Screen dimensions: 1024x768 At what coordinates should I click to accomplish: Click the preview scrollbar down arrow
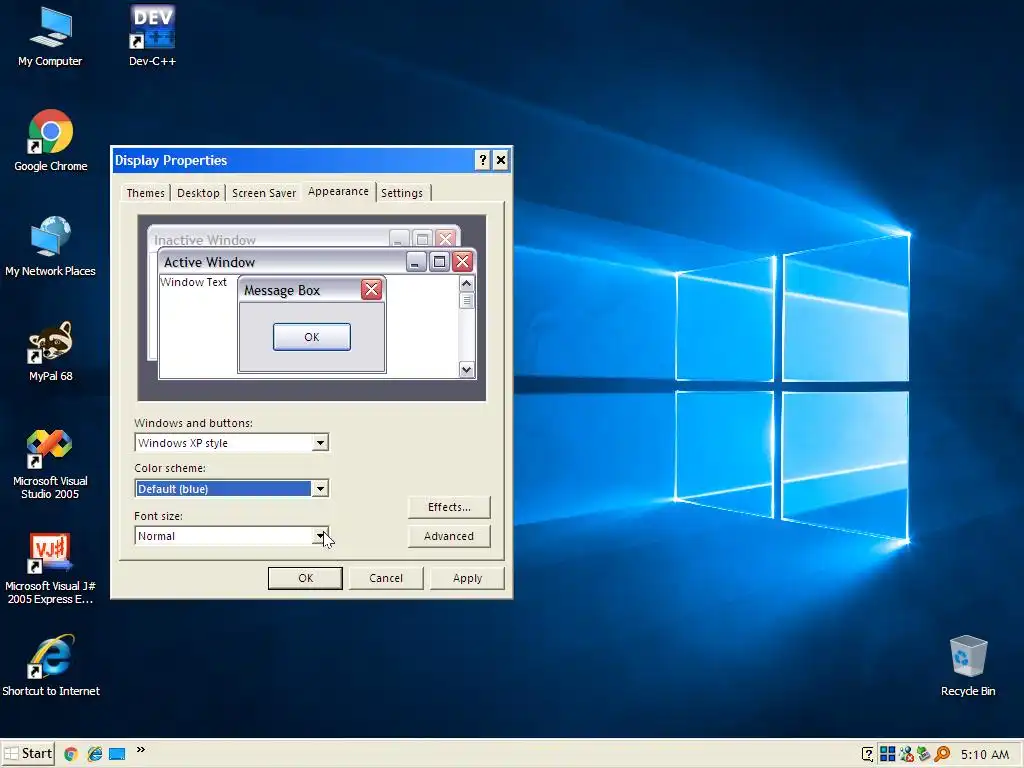click(466, 369)
